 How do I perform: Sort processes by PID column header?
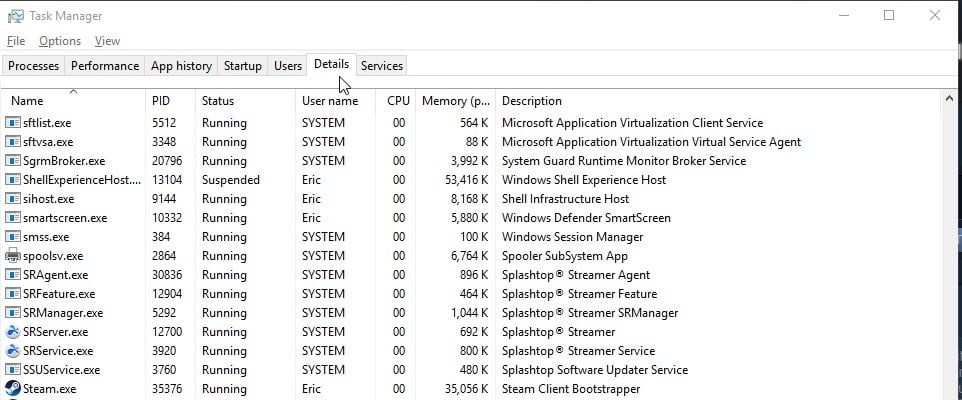[x=161, y=101]
